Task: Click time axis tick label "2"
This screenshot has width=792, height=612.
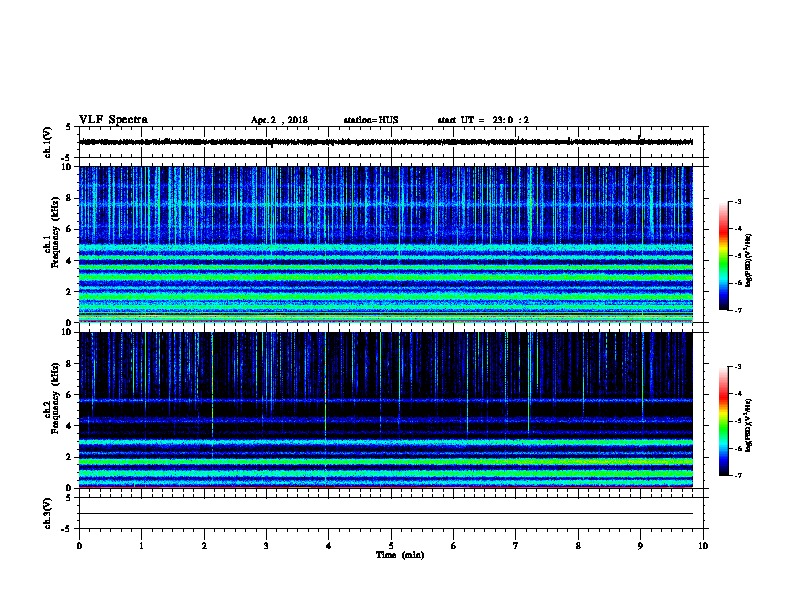Action: pyautogui.click(x=204, y=545)
